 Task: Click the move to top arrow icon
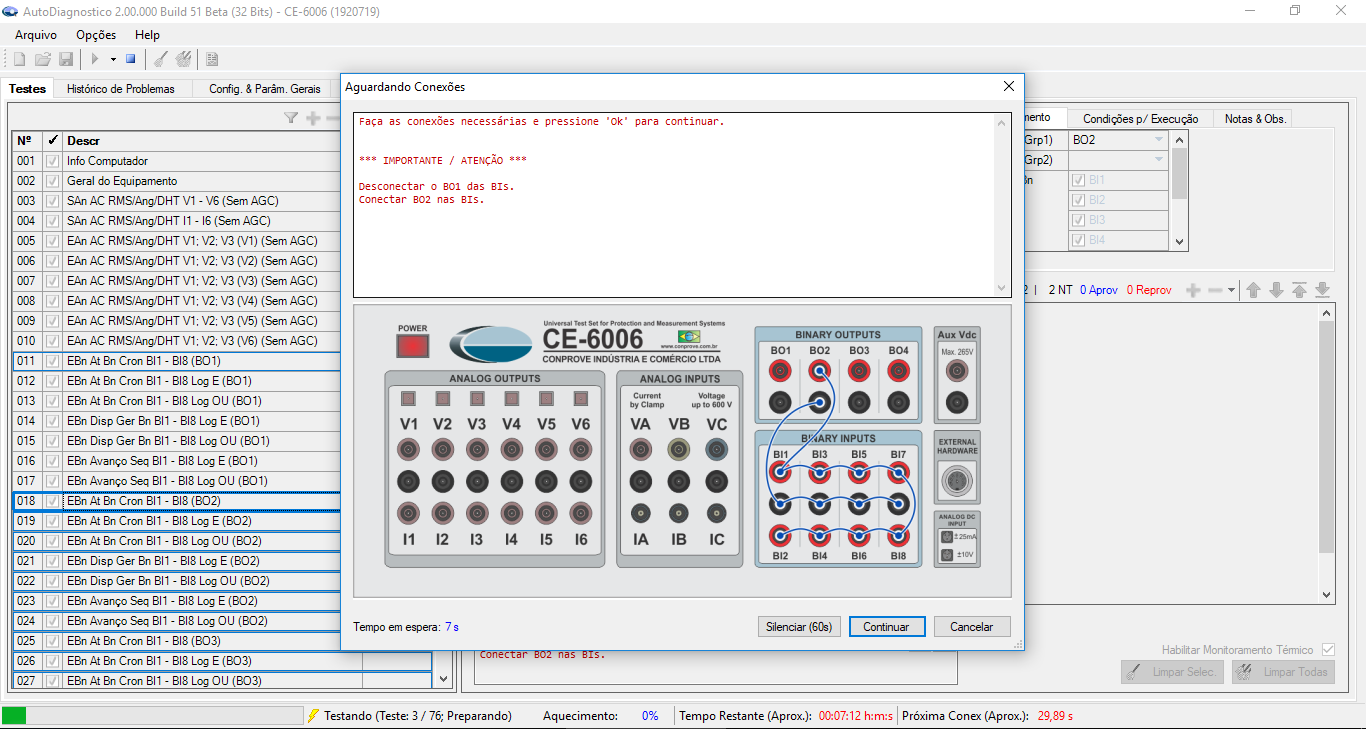1299,290
